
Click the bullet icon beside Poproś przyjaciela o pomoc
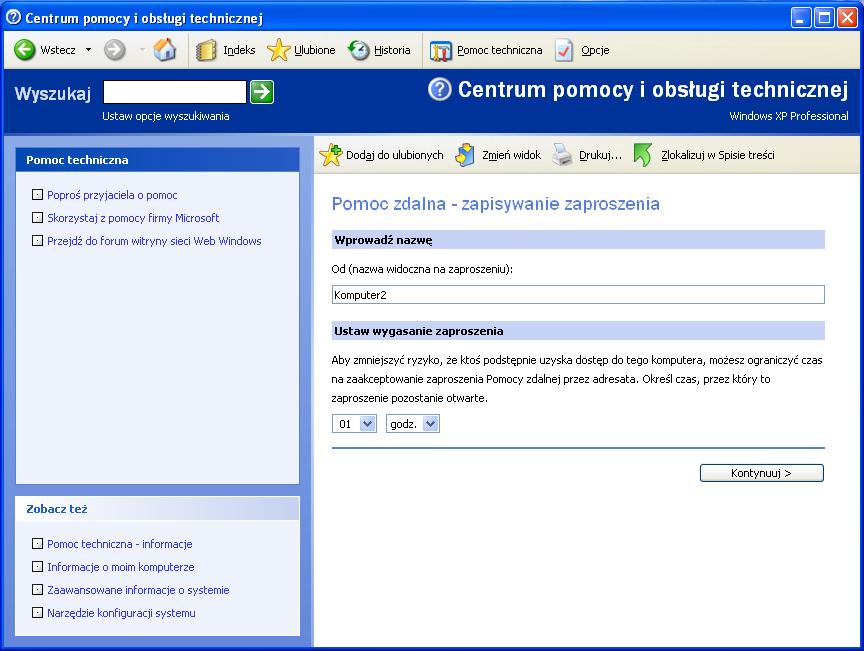pos(37,195)
